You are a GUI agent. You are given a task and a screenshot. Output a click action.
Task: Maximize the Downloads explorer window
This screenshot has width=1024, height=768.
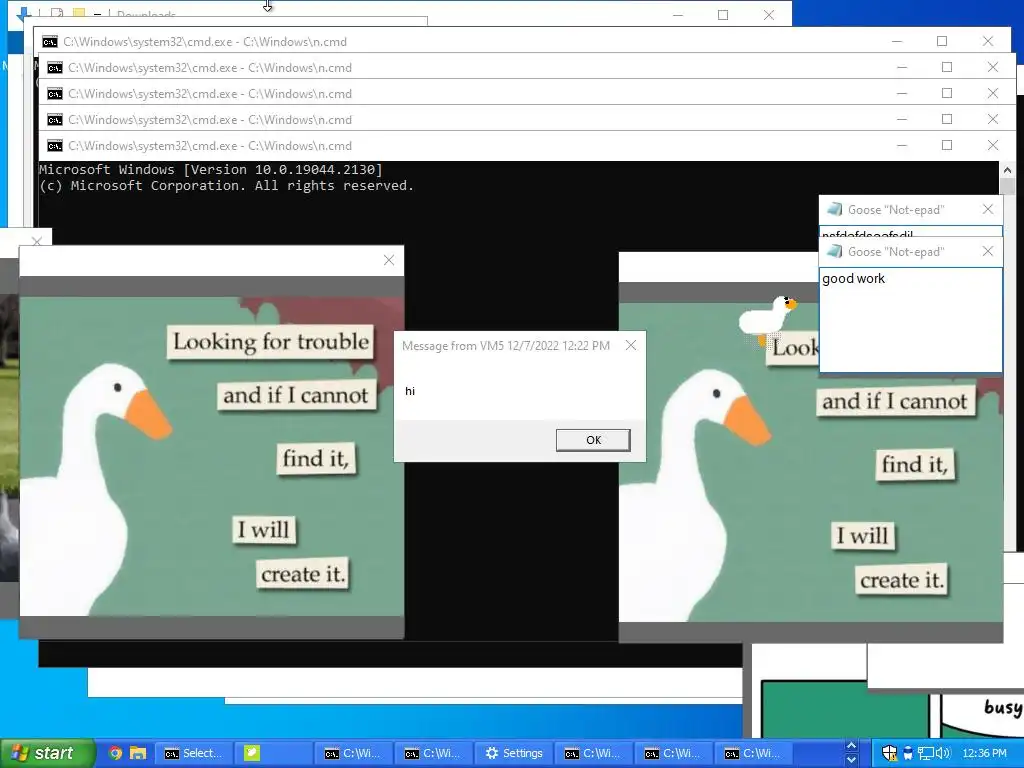pyautogui.click(x=723, y=14)
